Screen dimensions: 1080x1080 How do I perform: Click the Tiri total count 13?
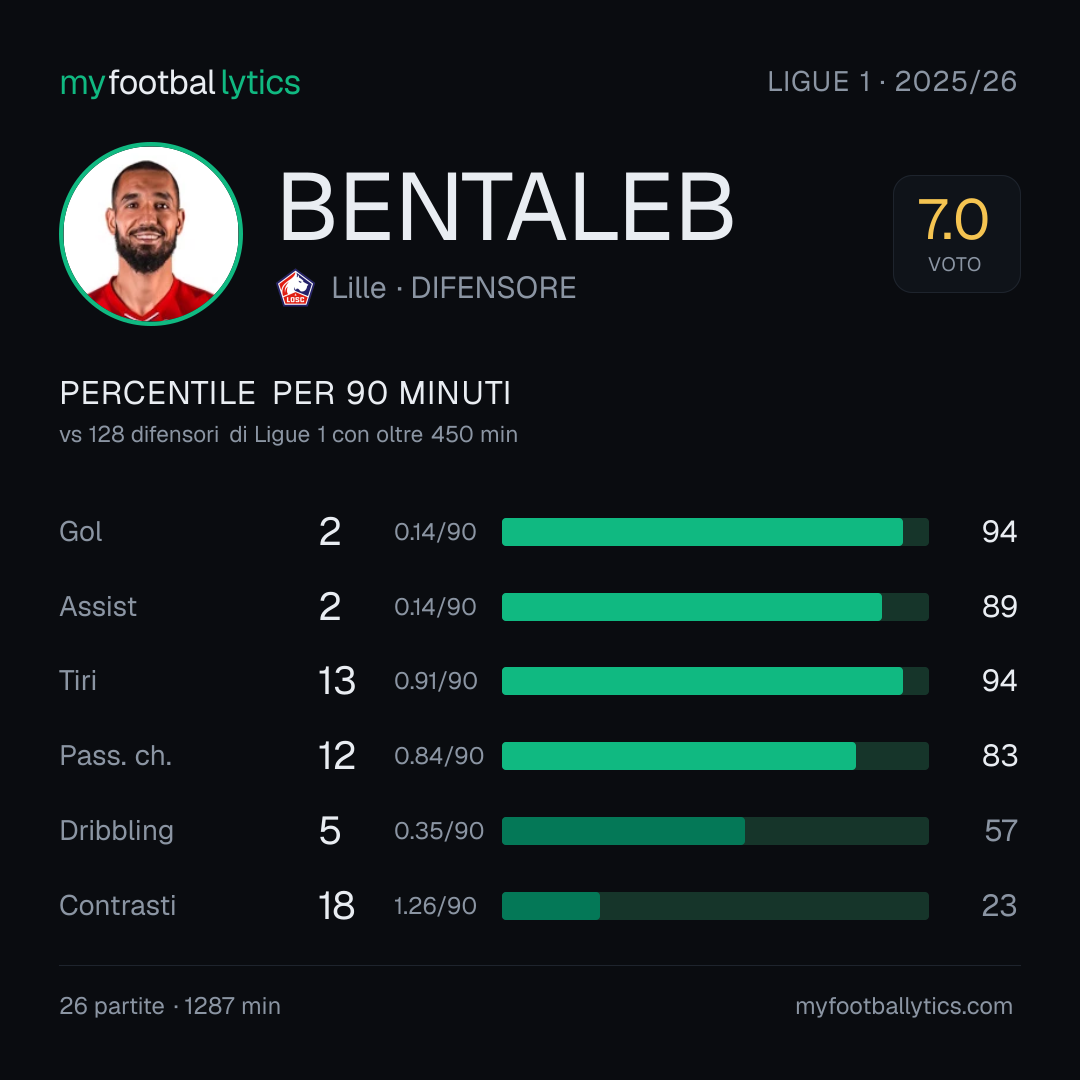click(x=337, y=681)
